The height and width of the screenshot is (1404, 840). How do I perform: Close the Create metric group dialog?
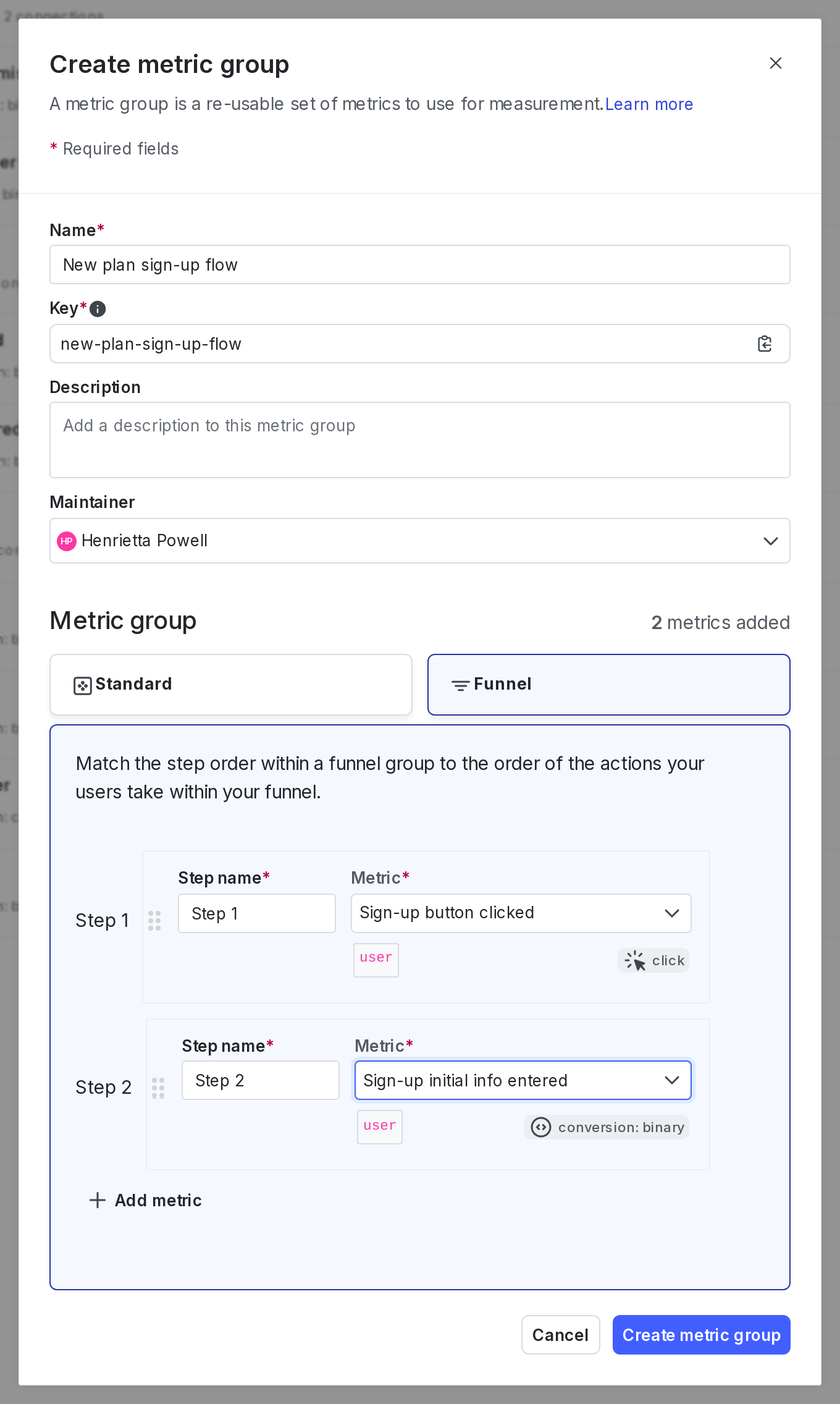[775, 63]
